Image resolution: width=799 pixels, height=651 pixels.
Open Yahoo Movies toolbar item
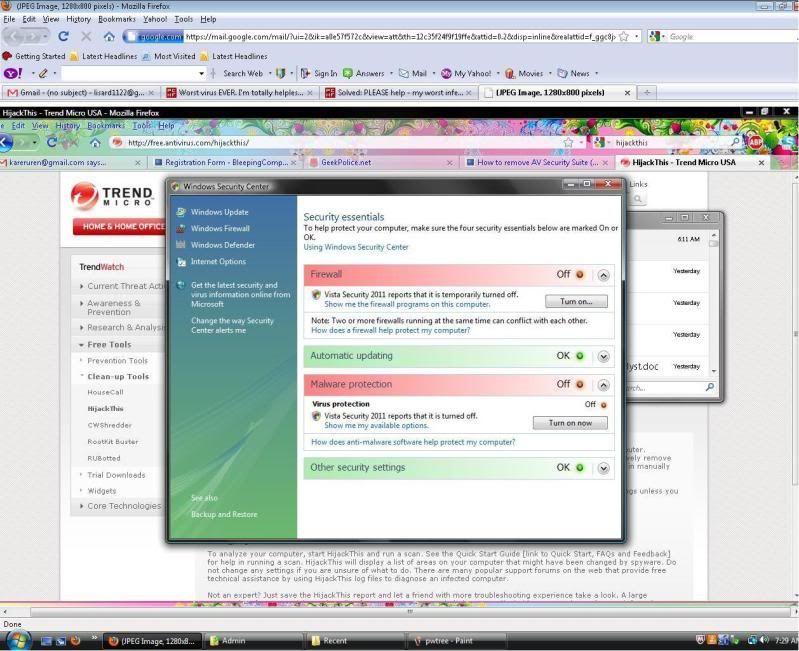[524, 73]
